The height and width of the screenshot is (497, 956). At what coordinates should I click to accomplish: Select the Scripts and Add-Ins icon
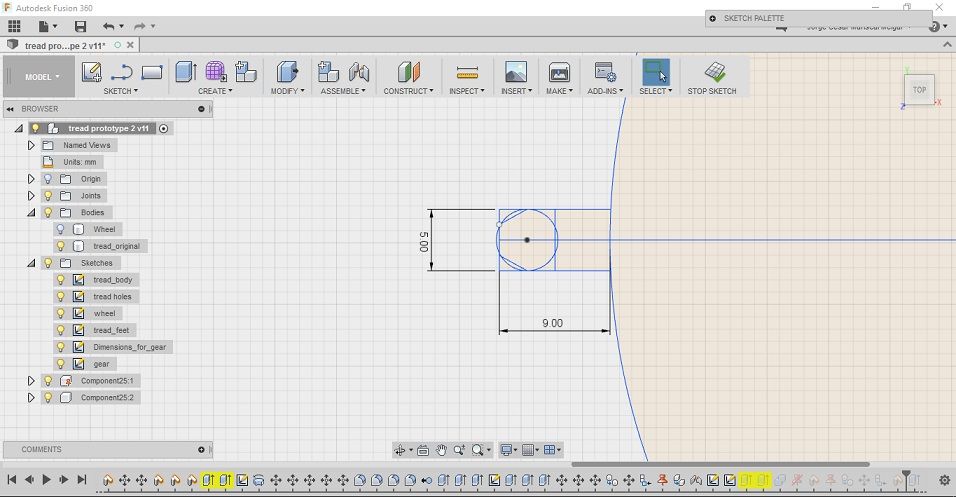click(x=605, y=72)
